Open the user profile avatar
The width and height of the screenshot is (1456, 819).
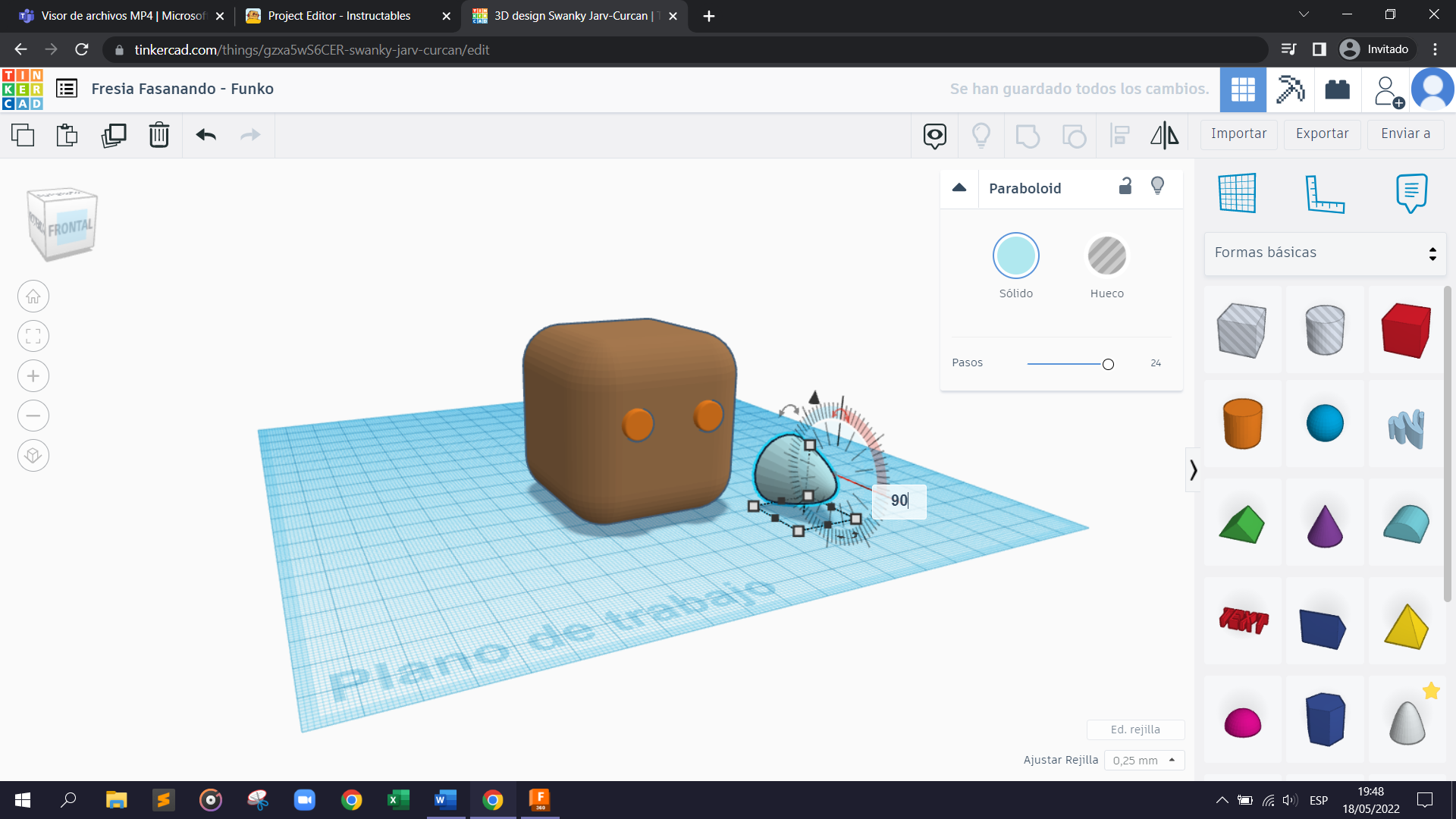click(1432, 89)
